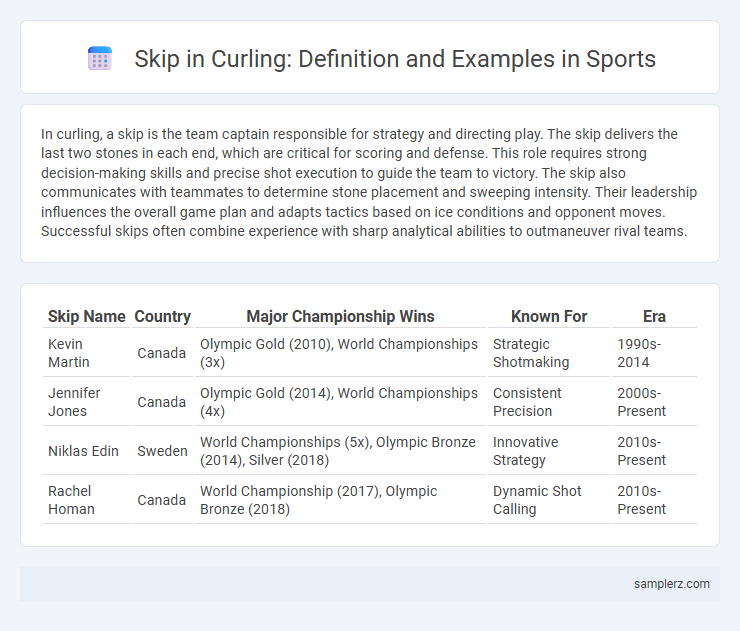740x631 pixels.
Task: Click the 'World Championships (5x), Olympic Bronze' cell
Action: click(340, 451)
